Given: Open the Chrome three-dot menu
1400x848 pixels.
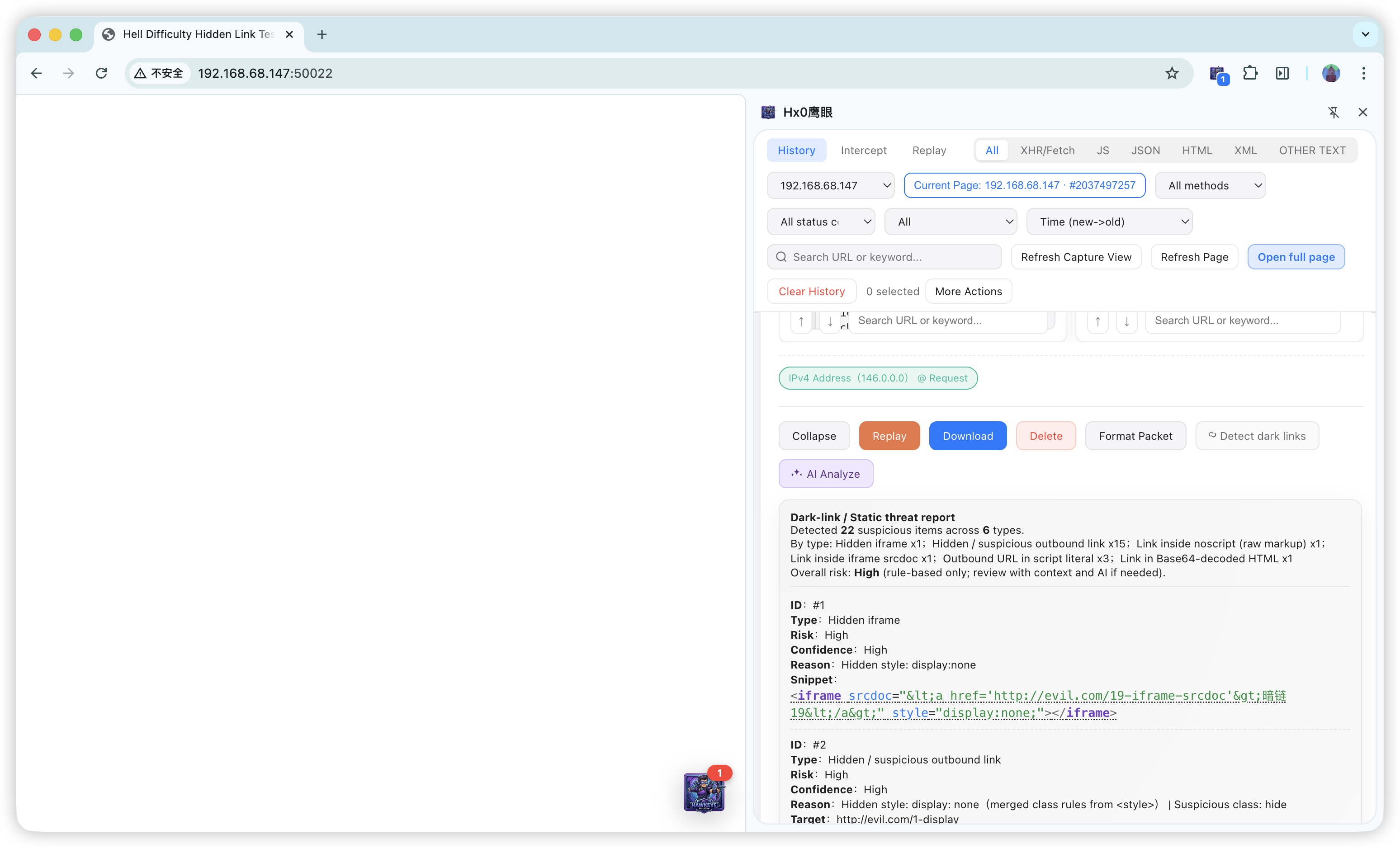Looking at the screenshot, I should tap(1363, 73).
